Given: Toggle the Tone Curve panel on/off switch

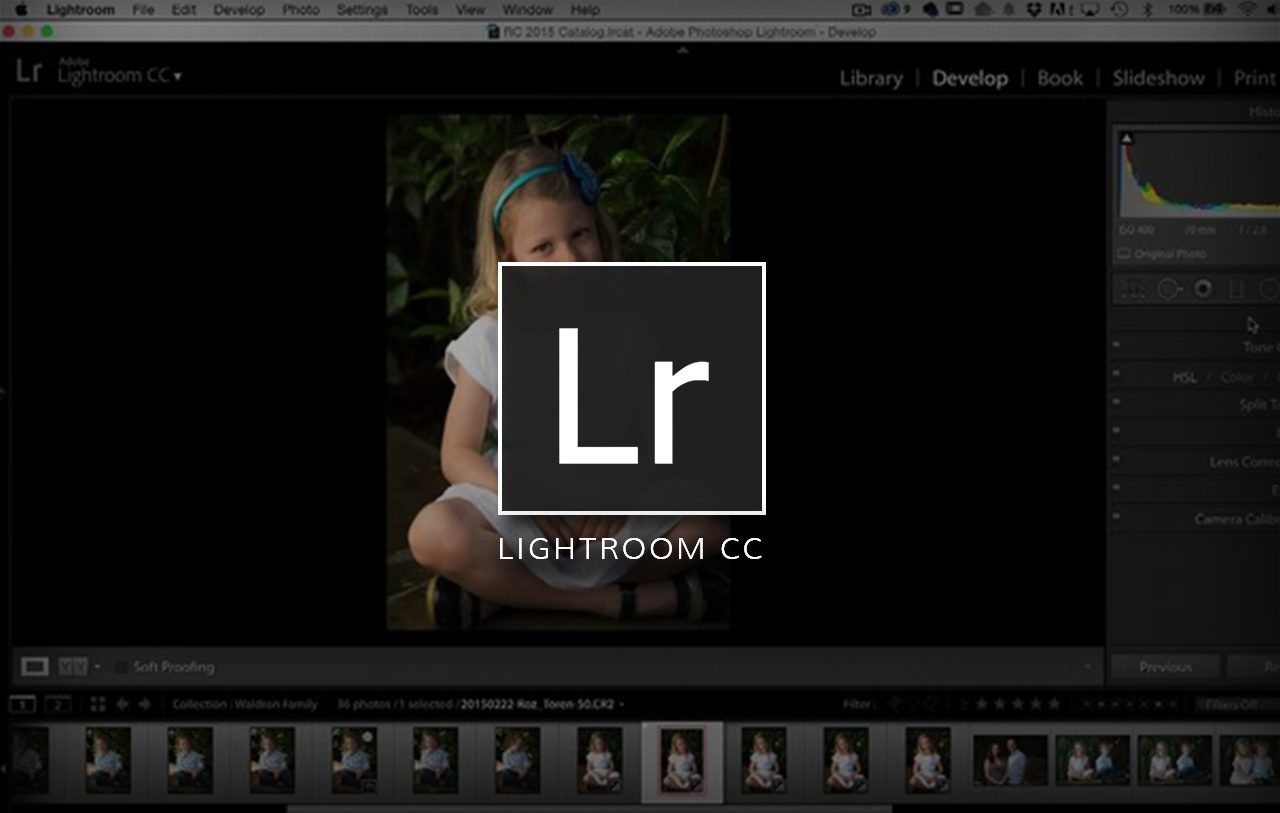Looking at the screenshot, I should (x=1116, y=344).
